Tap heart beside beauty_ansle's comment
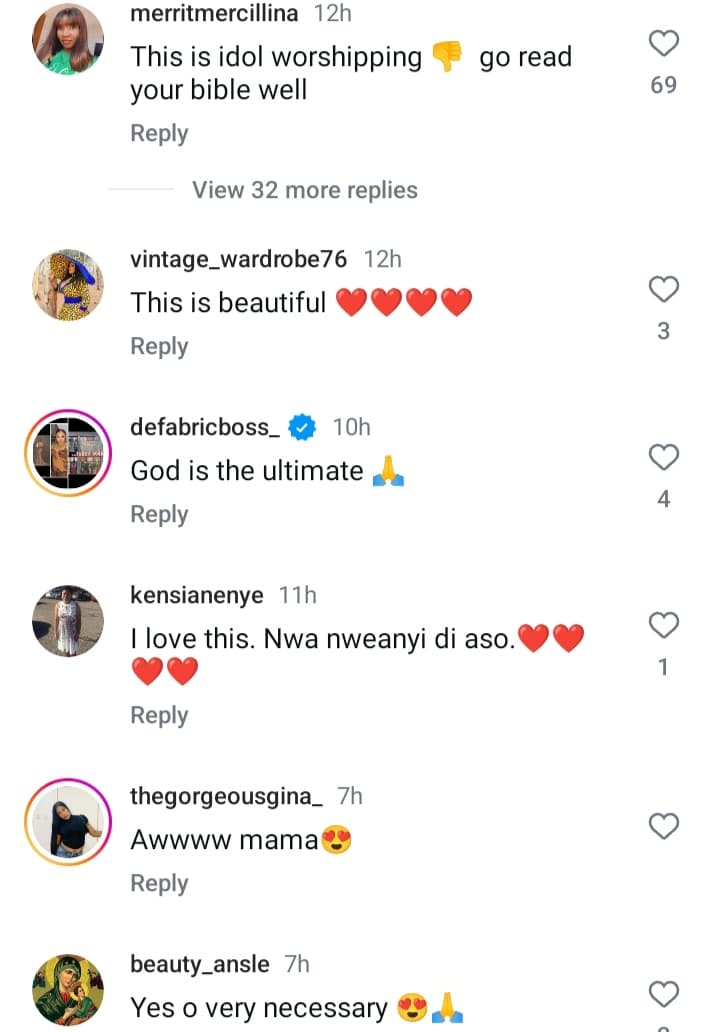 (x=664, y=993)
